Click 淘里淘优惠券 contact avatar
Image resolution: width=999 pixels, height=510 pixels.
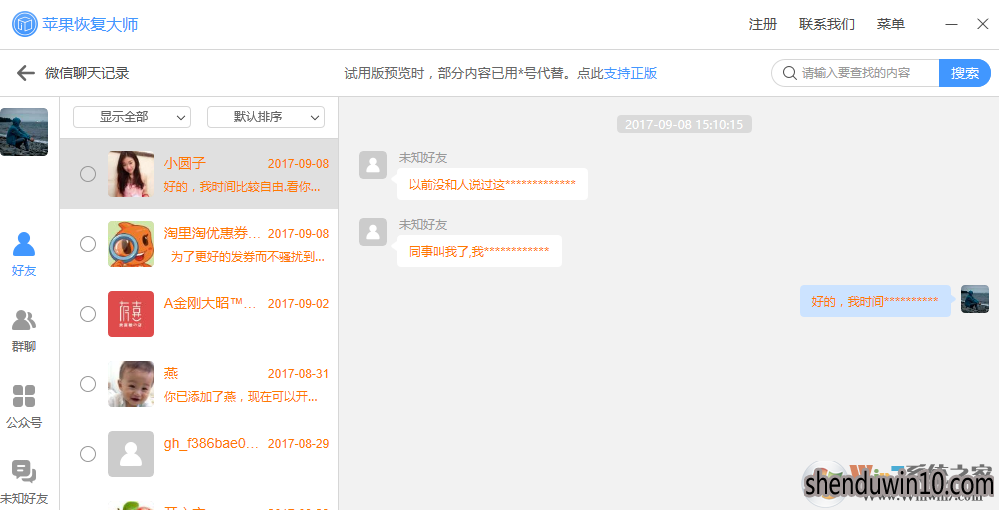tap(131, 244)
